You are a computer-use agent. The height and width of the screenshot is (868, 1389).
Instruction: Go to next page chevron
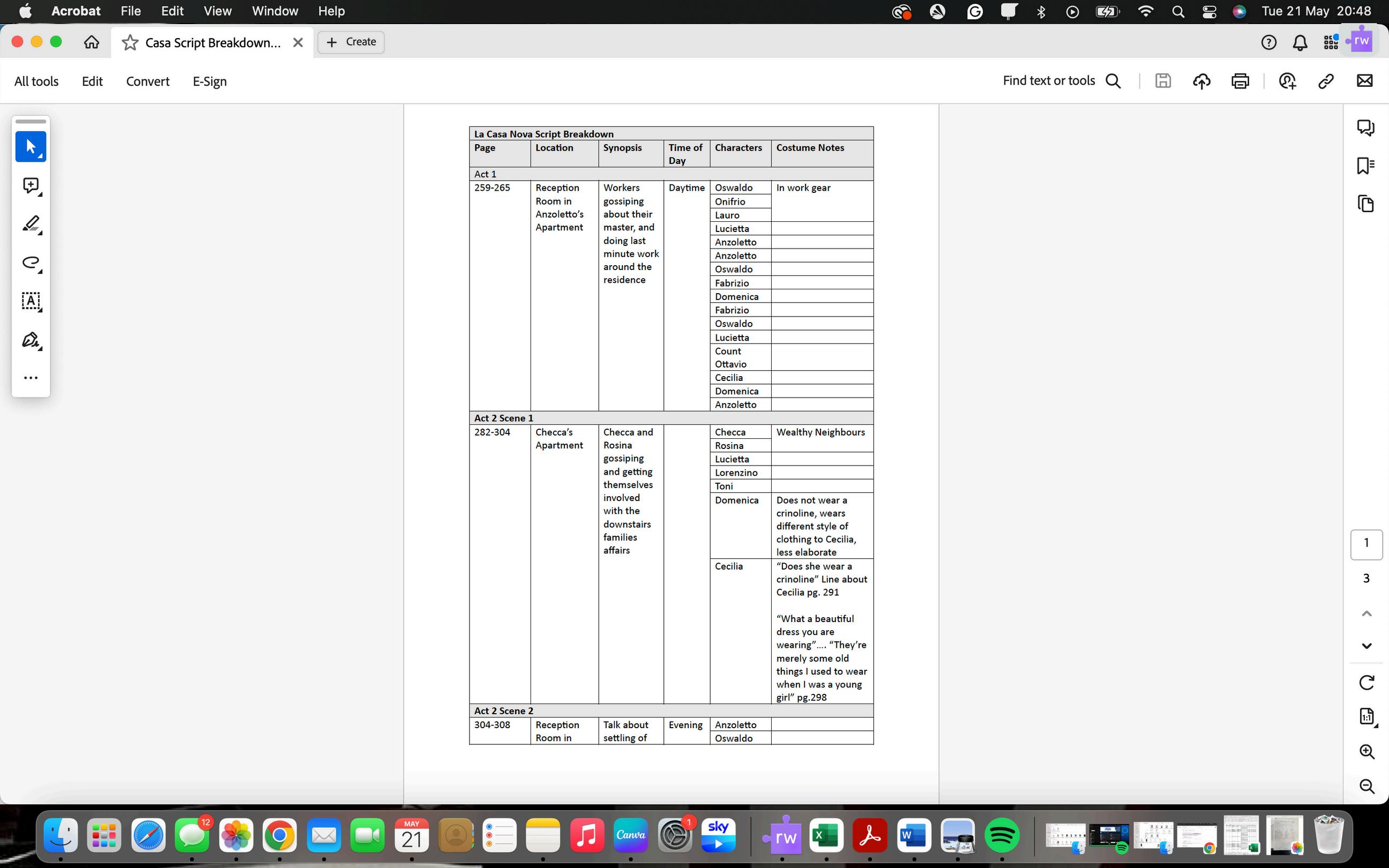[x=1366, y=646]
